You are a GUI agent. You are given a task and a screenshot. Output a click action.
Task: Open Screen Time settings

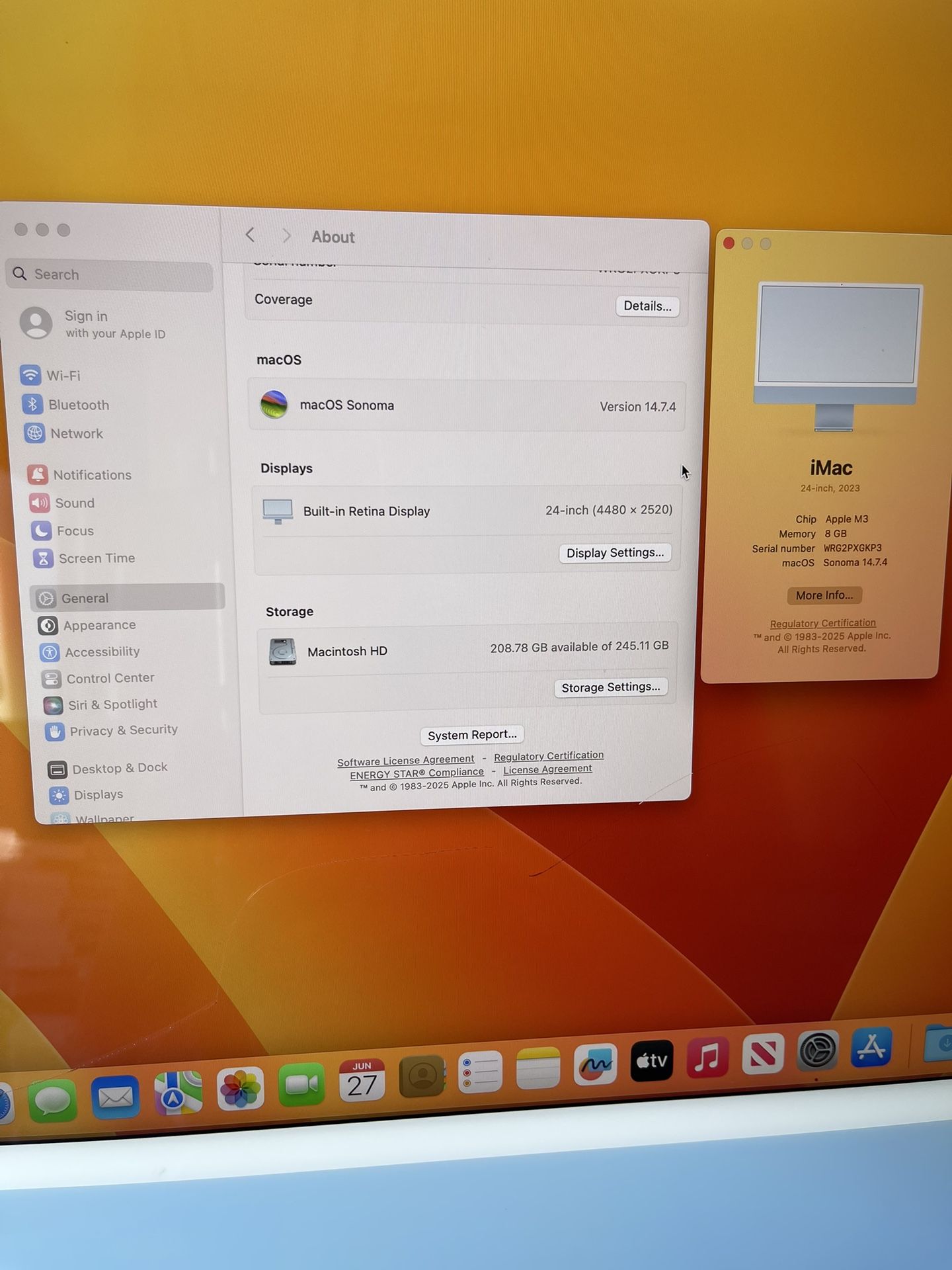[x=85, y=558]
